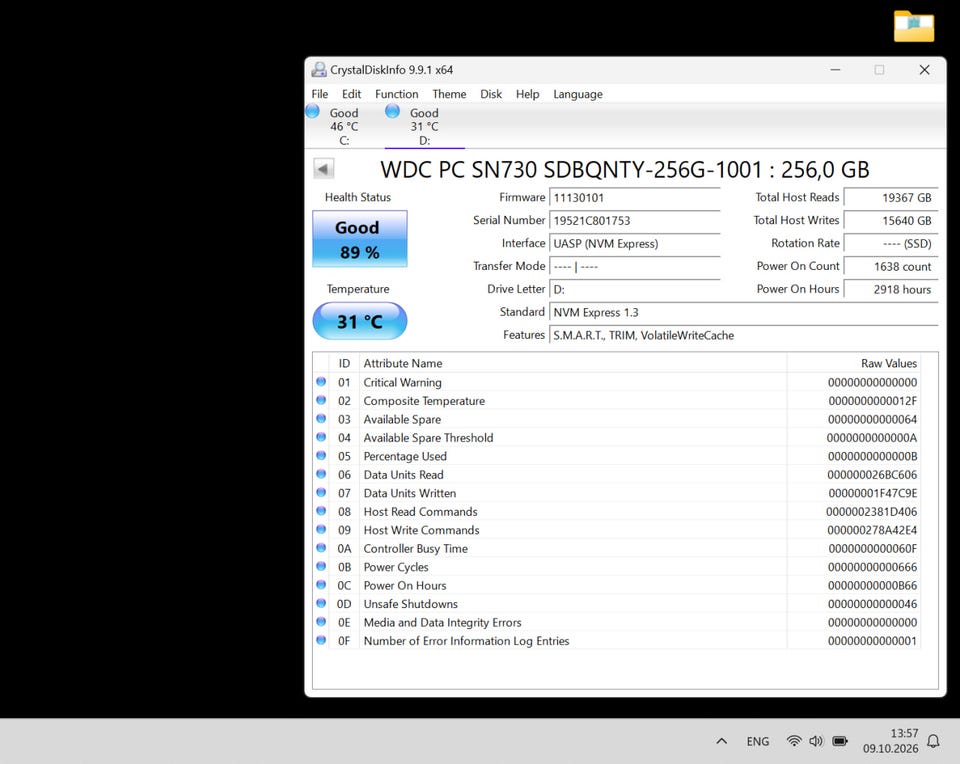Click the Features field with S.M.A.R.T., TRIM
This screenshot has height=764, width=960.
743,335
